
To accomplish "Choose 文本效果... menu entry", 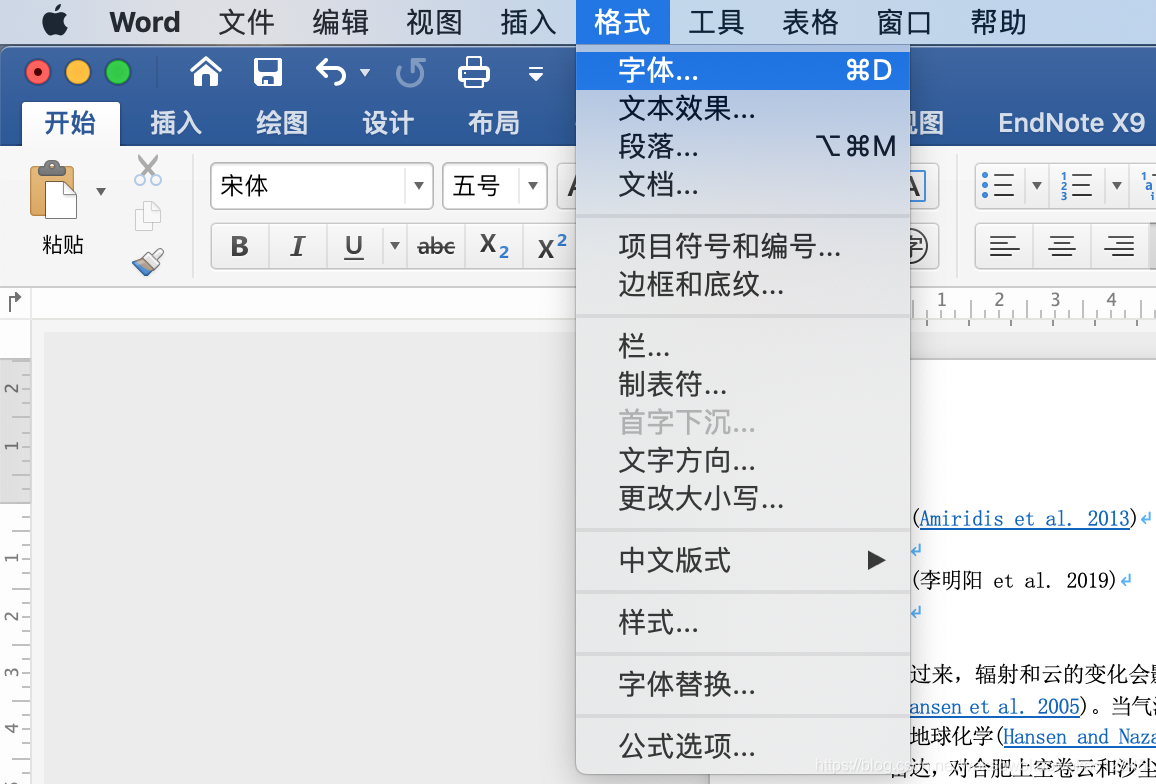I will coord(742,108).
